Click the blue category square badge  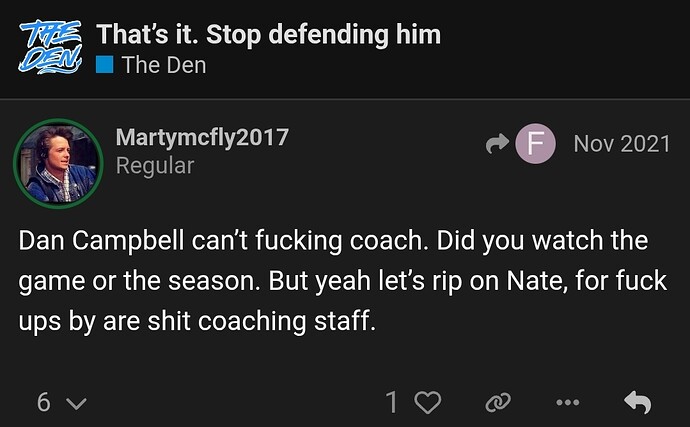point(104,66)
